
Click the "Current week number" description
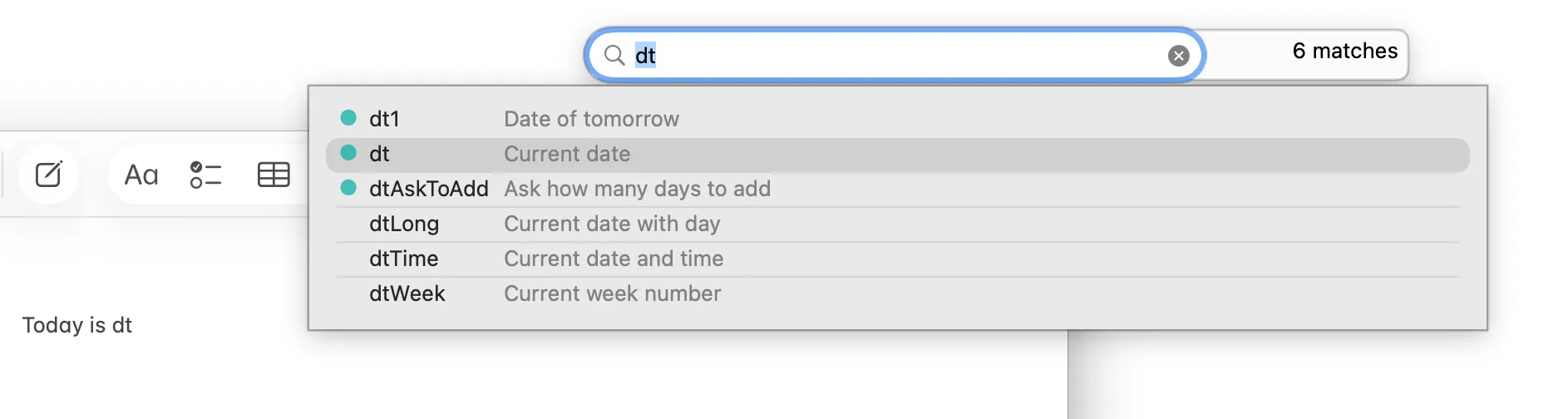(612, 293)
